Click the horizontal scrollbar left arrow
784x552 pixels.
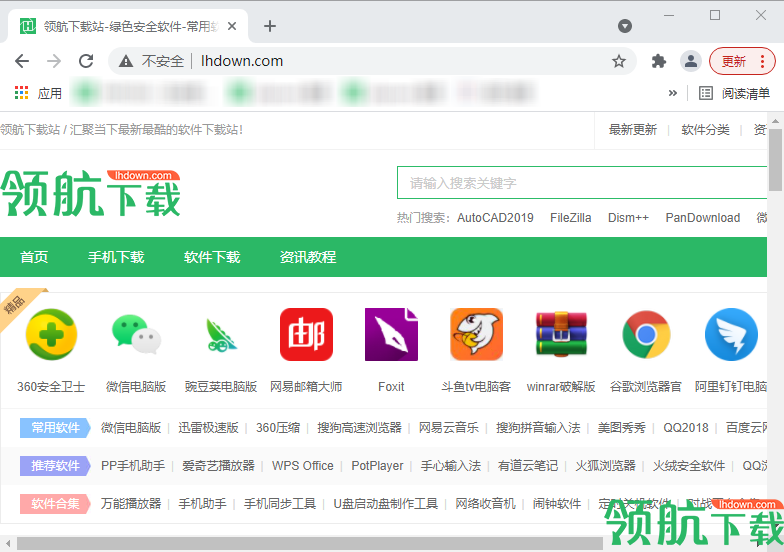click(x=8, y=544)
